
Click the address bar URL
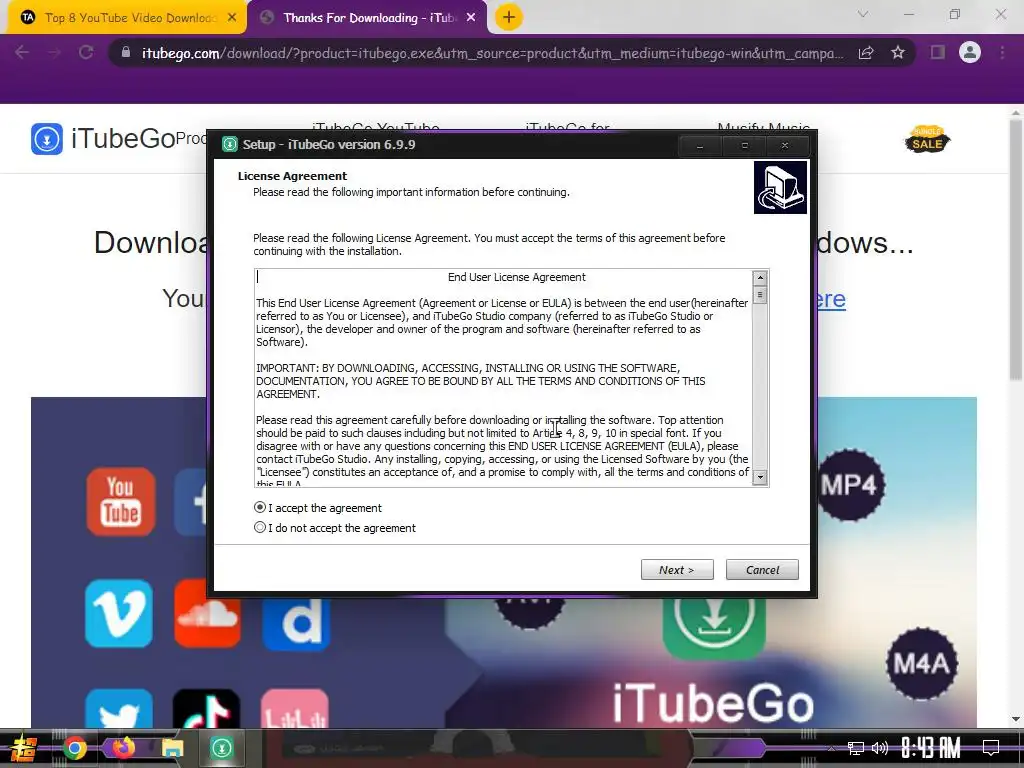[492, 53]
